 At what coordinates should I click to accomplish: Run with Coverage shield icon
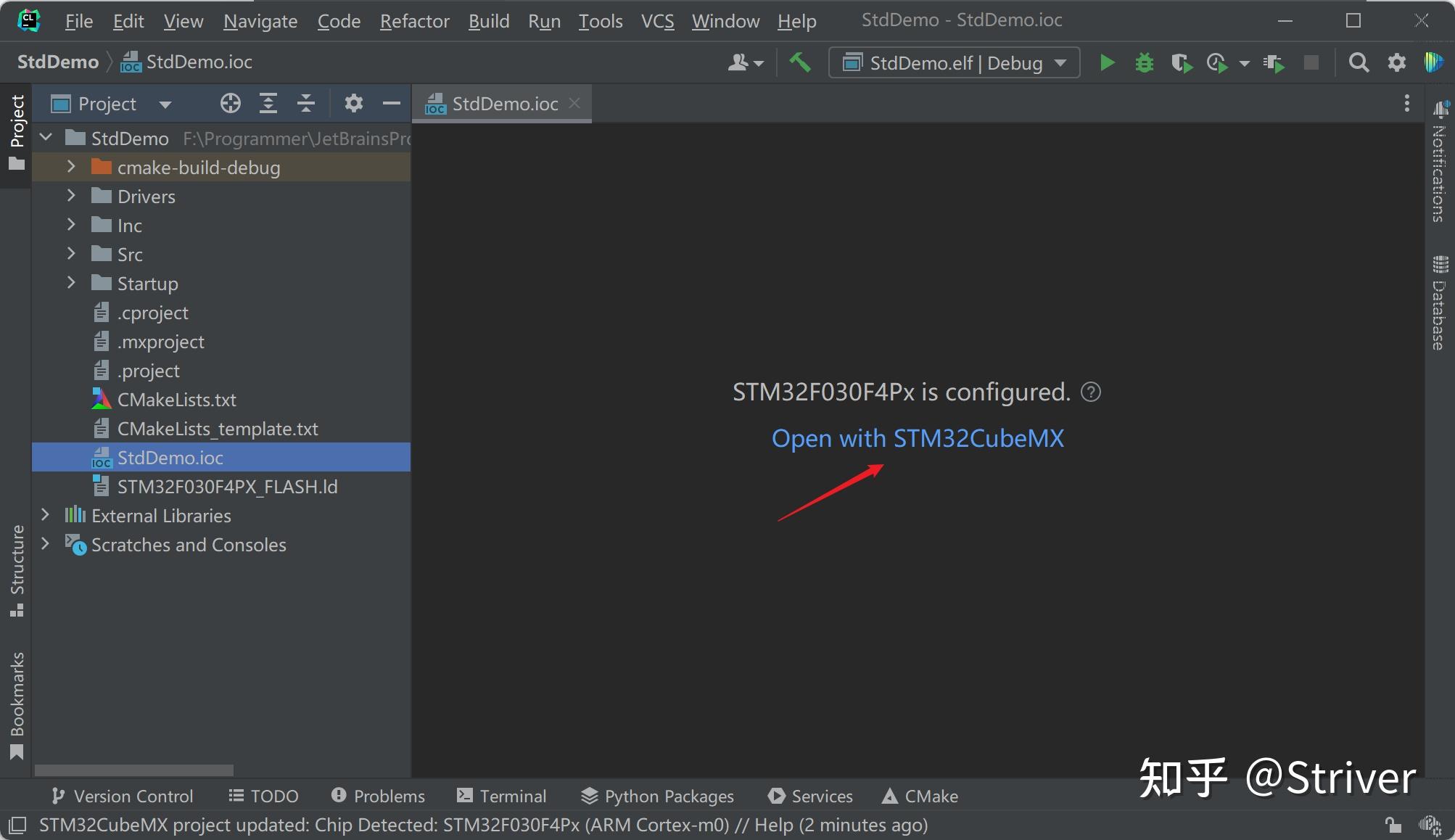coord(1182,63)
